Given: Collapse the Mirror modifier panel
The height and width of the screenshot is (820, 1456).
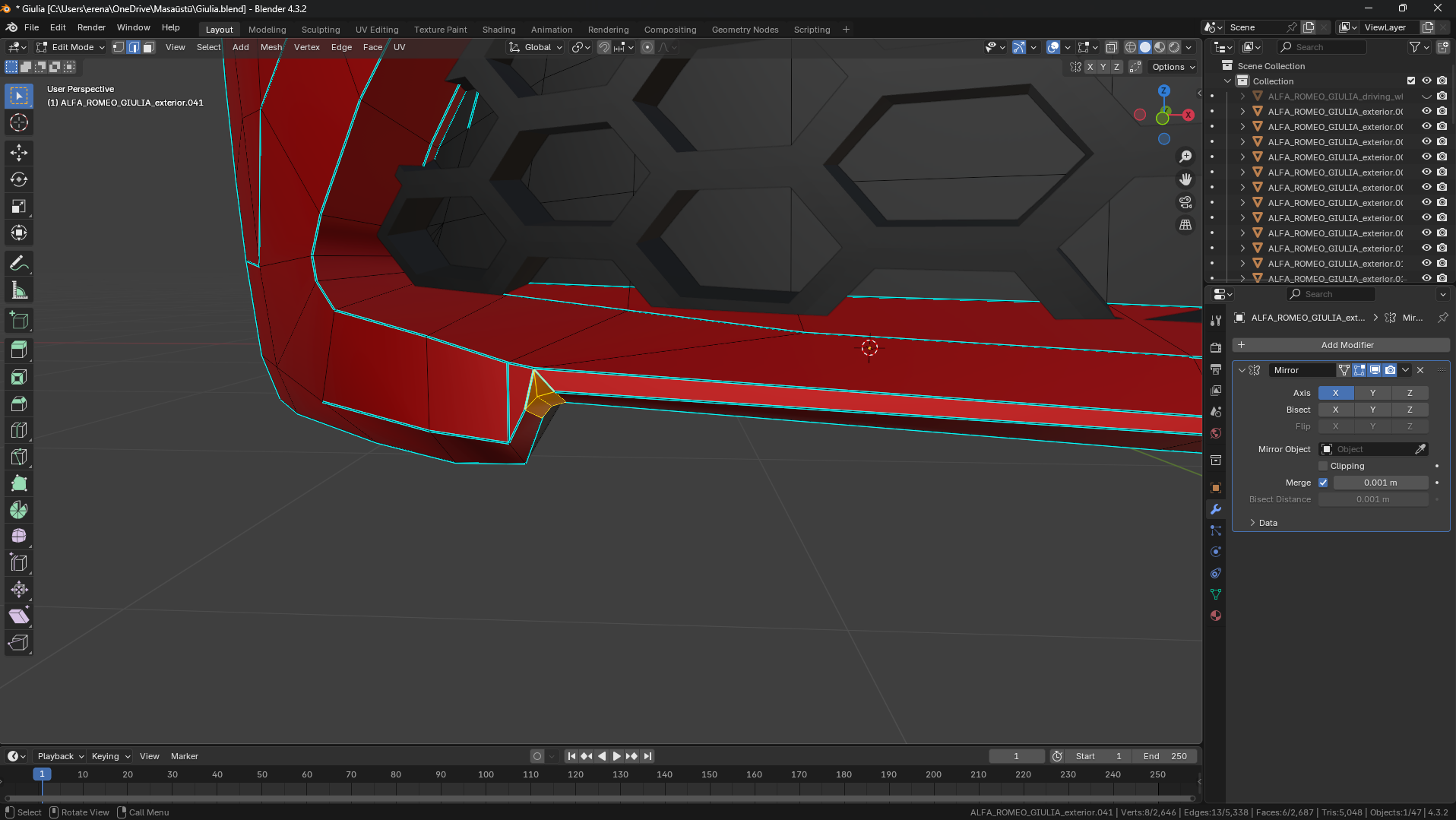Looking at the screenshot, I should [1242, 370].
